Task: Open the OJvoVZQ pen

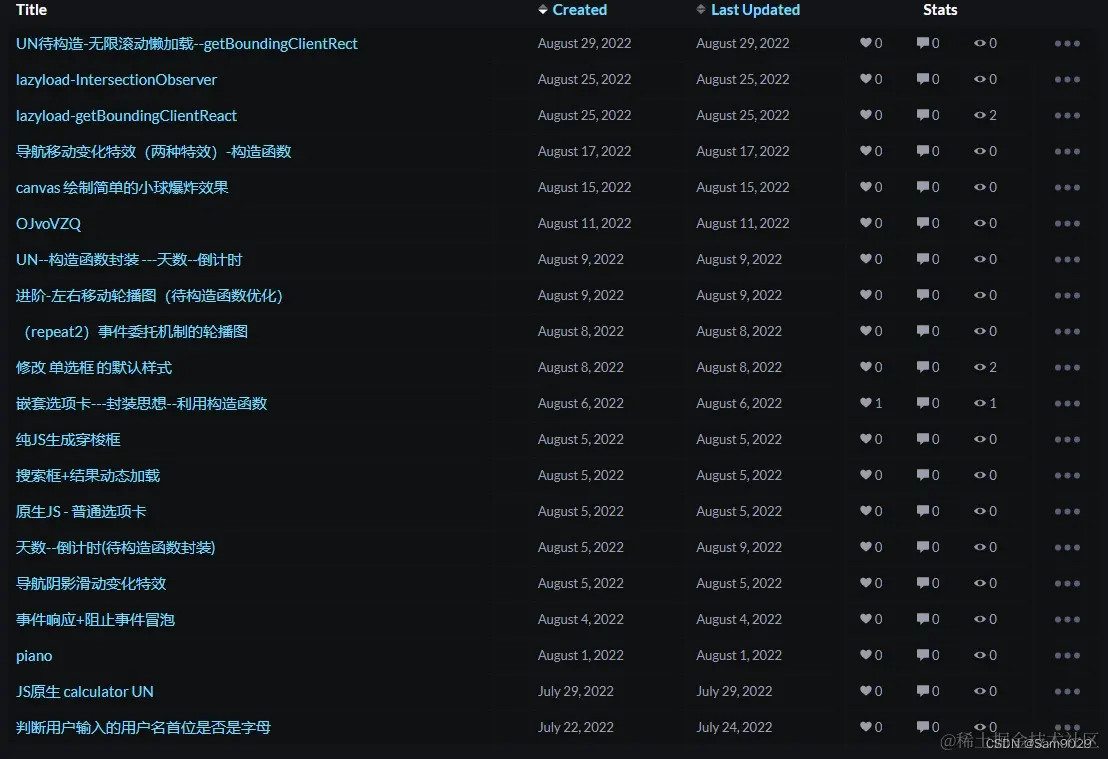Action: [x=48, y=224]
